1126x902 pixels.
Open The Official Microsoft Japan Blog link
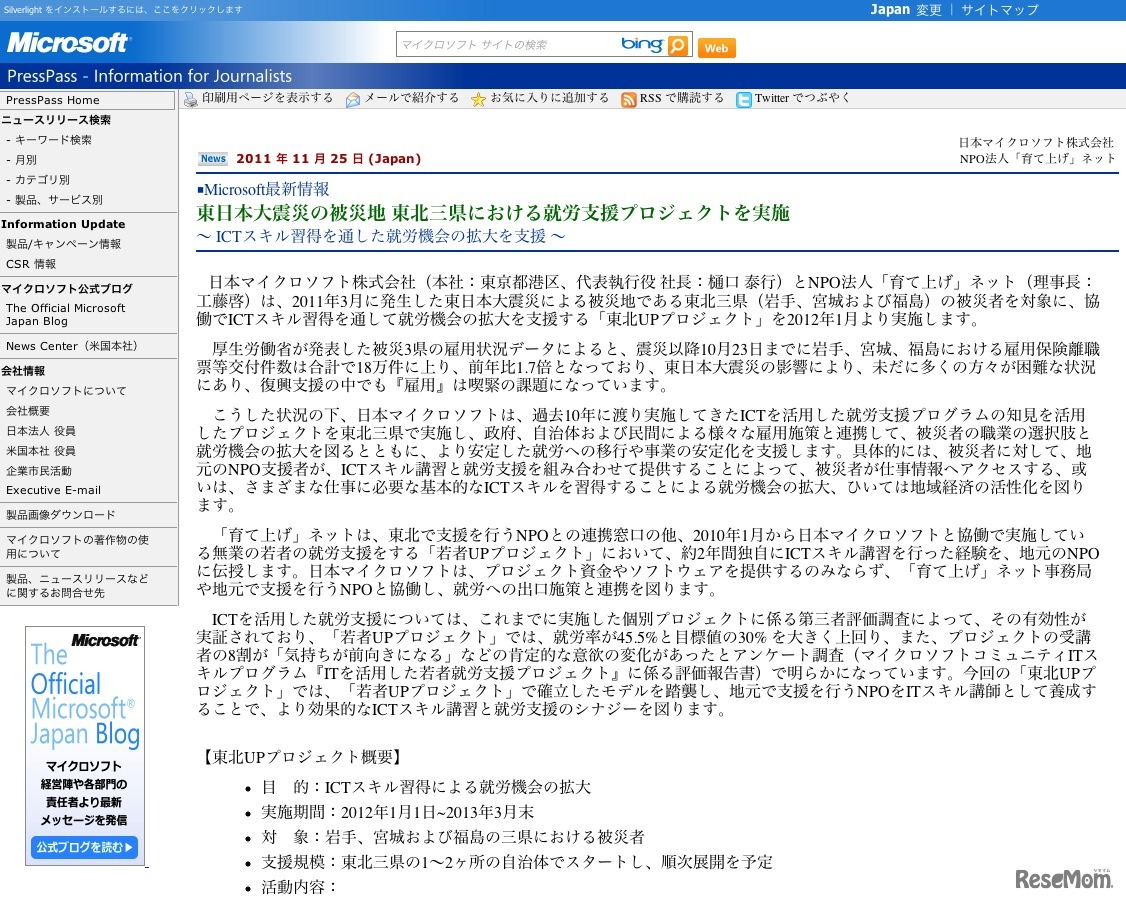coord(65,315)
